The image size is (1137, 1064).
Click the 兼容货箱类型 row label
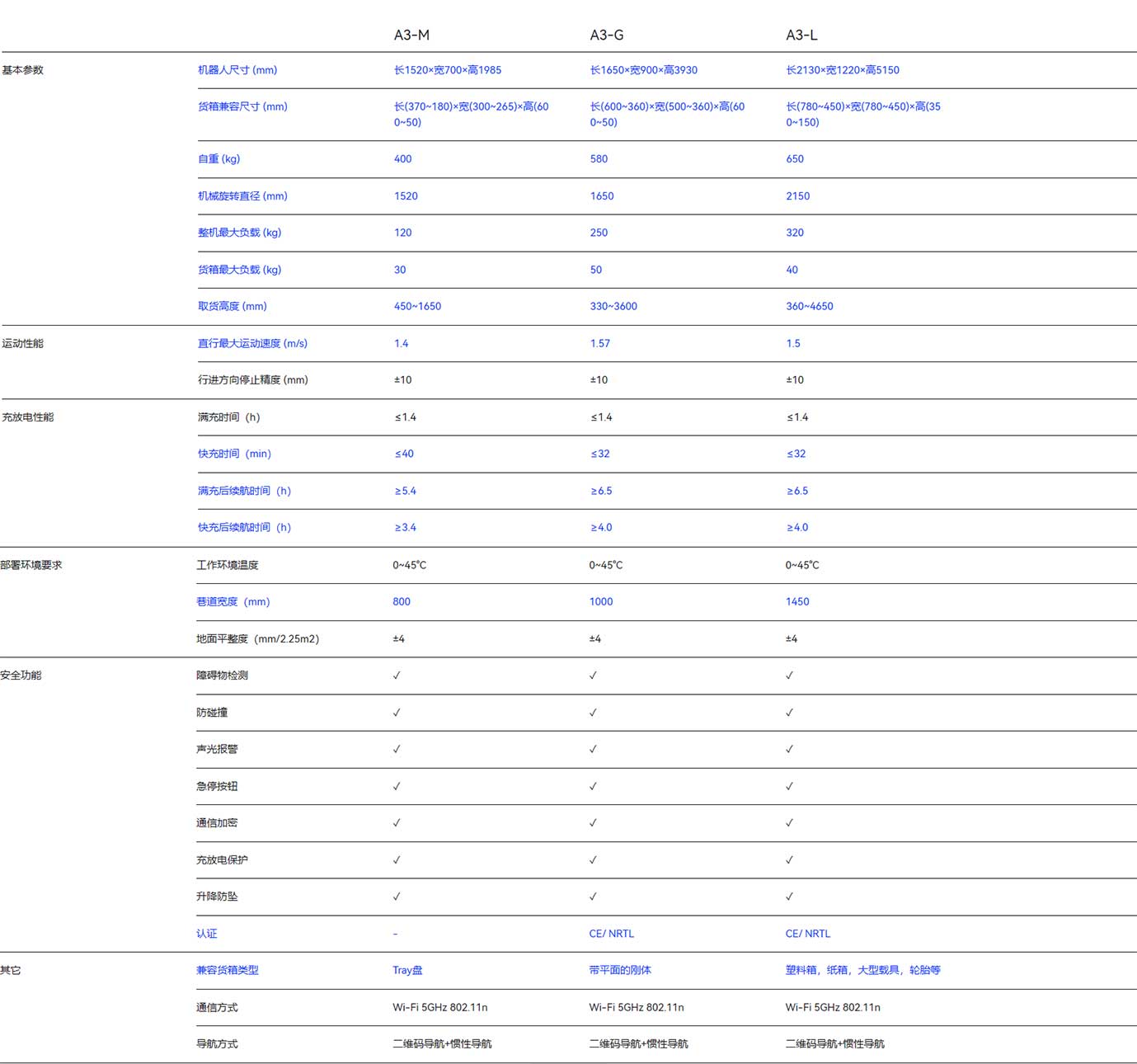coord(228,970)
